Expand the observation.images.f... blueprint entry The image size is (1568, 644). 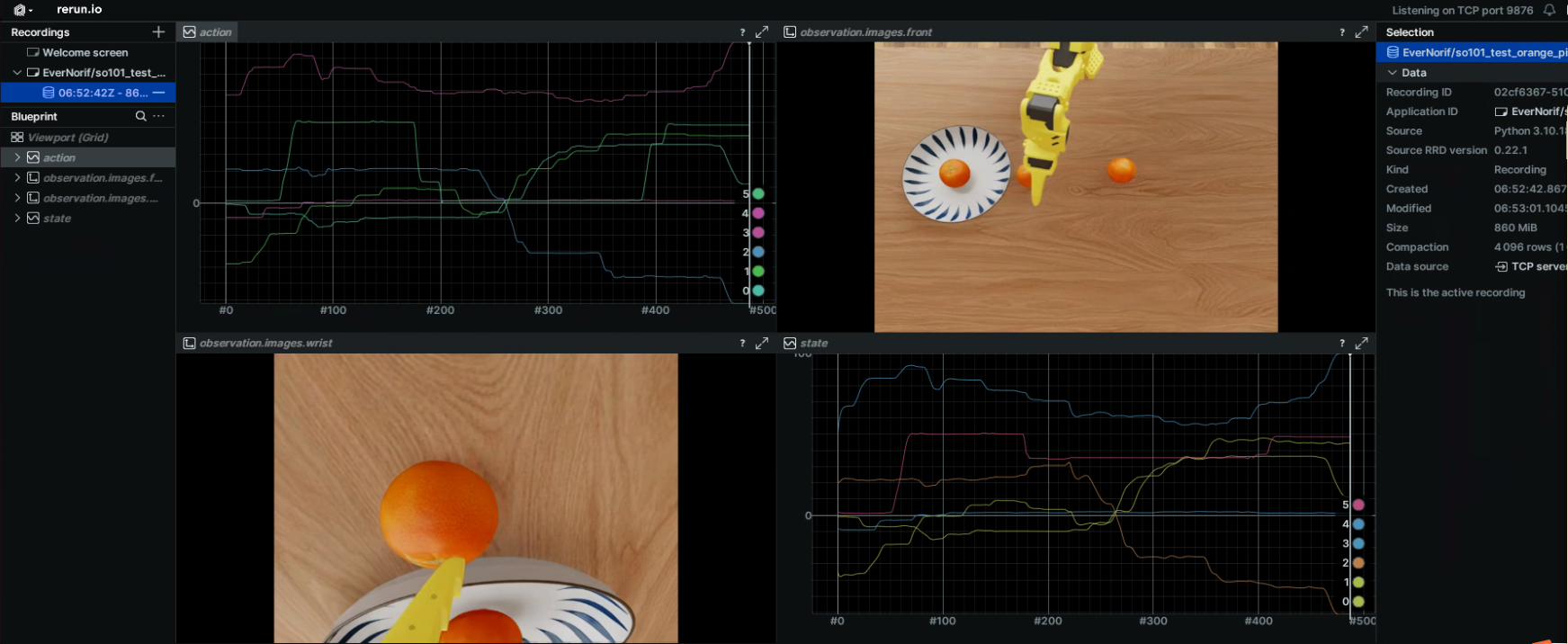tap(17, 178)
